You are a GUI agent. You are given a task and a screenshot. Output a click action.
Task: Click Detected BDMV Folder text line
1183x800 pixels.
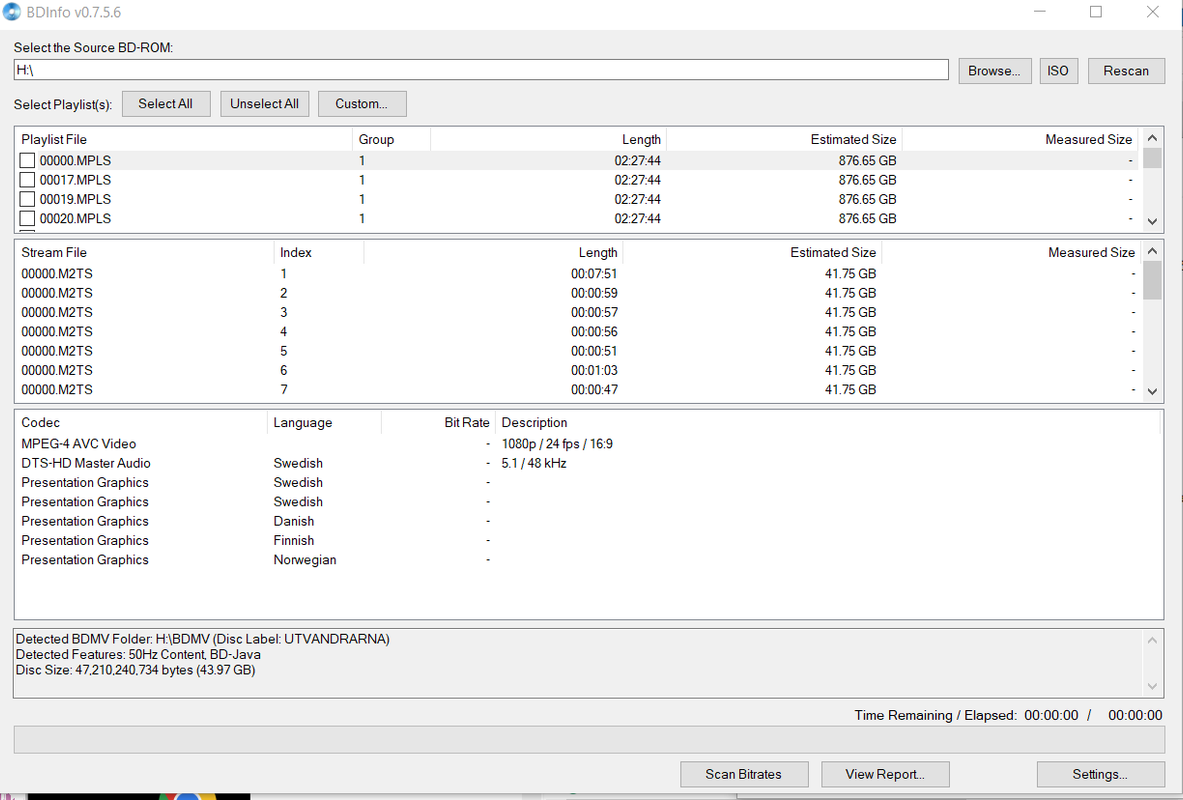pos(203,639)
